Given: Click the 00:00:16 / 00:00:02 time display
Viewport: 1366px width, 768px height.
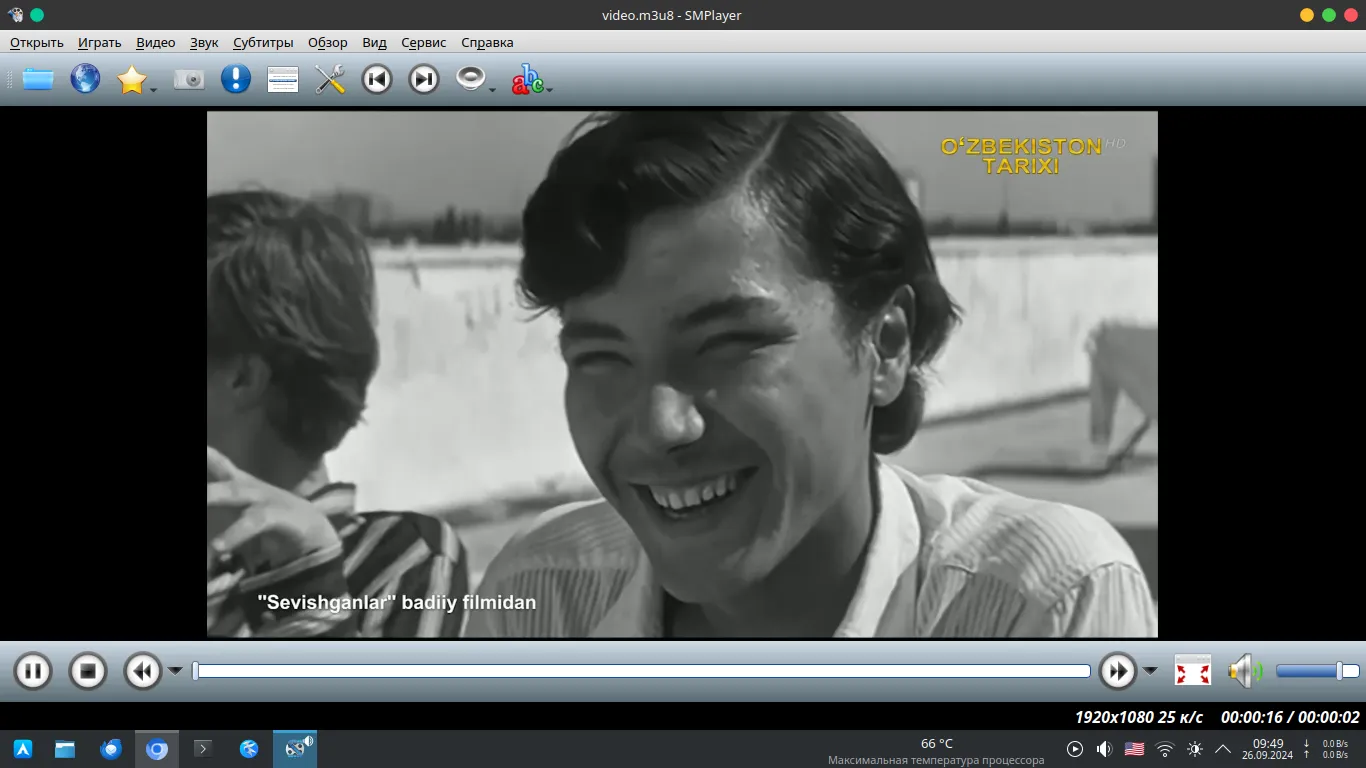Looking at the screenshot, I should [x=1290, y=717].
